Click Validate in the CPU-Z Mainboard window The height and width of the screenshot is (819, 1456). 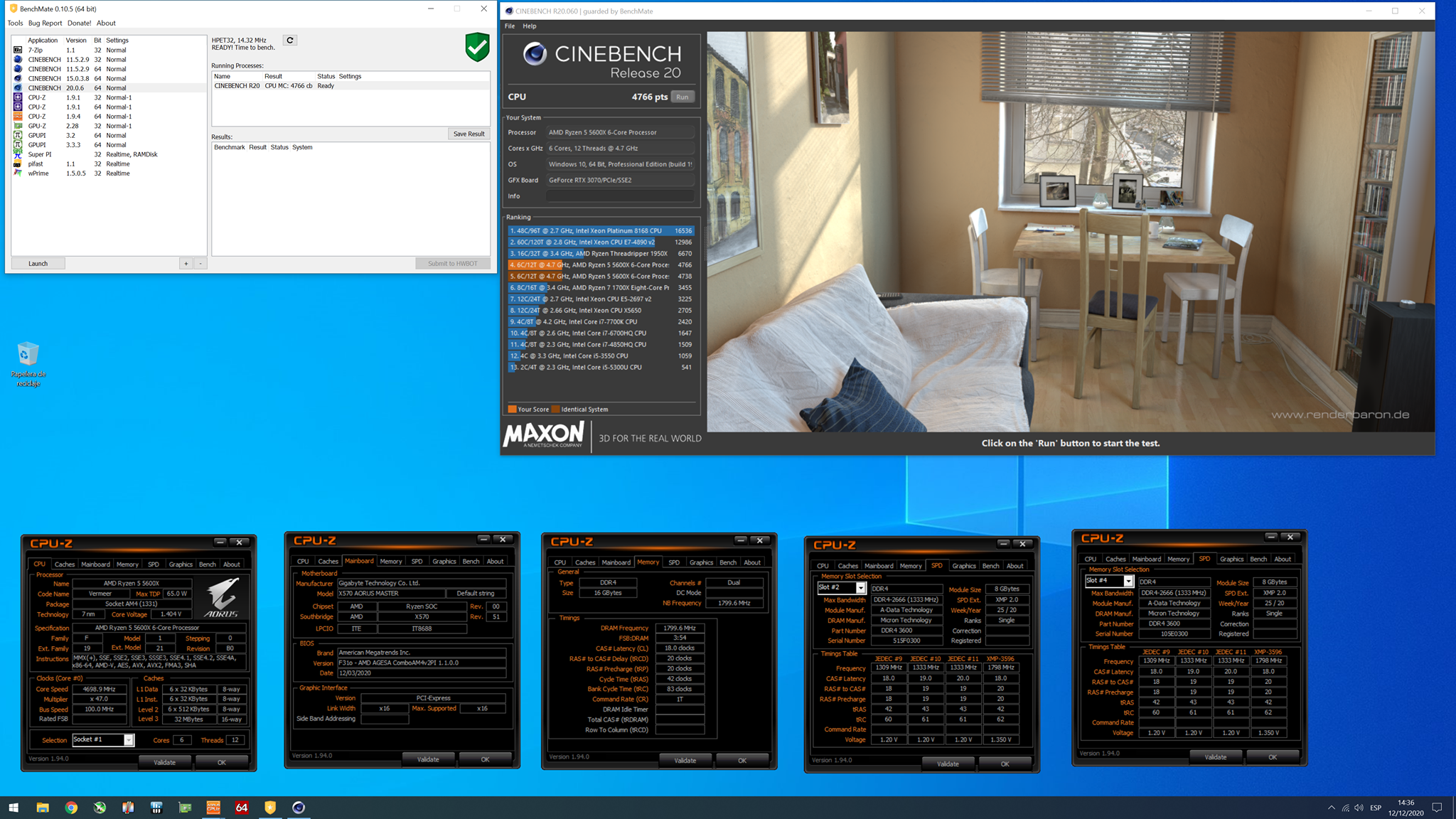click(x=428, y=759)
